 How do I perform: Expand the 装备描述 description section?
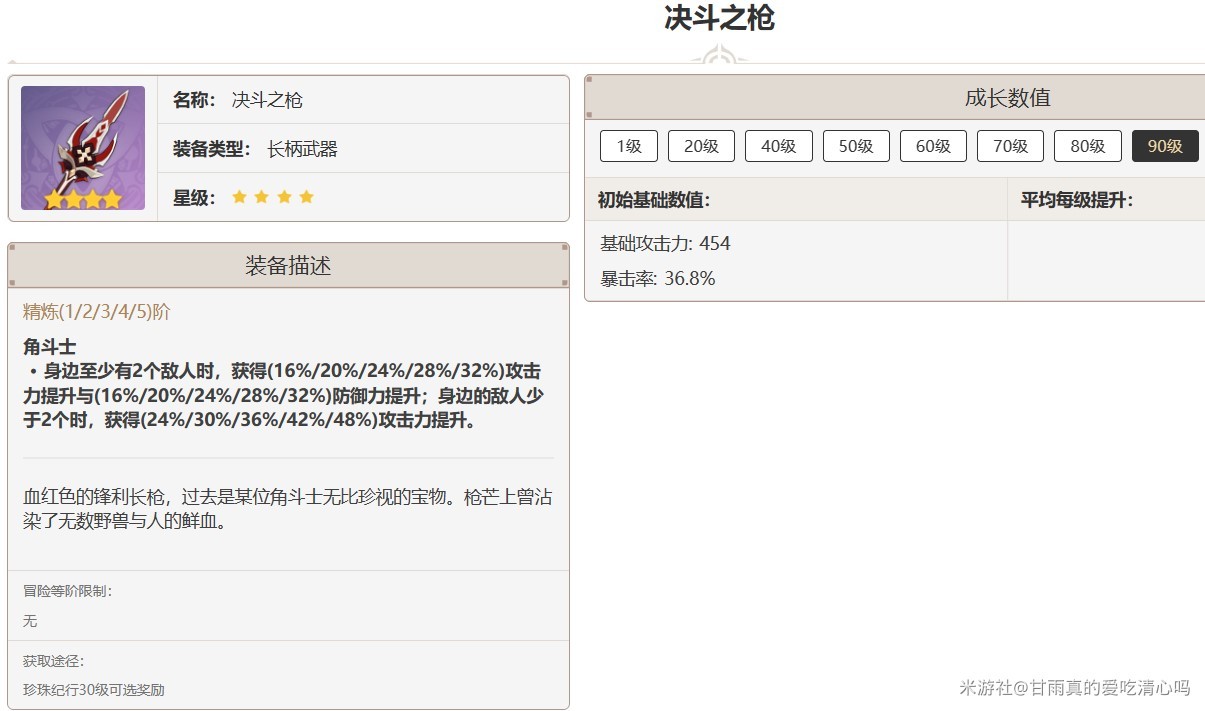coord(287,266)
